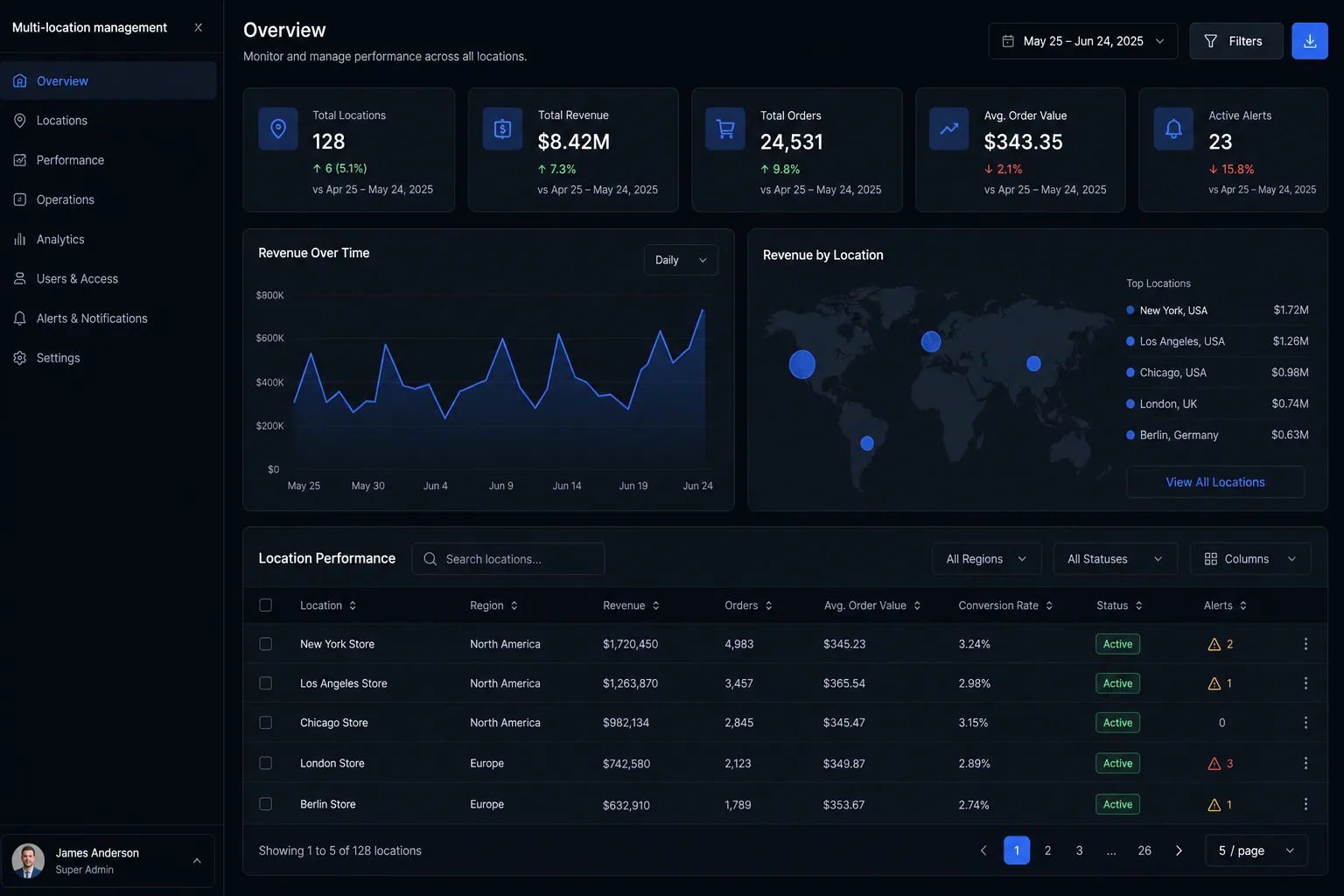This screenshot has height=896, width=1344.
Task: Click the Total Revenue dollar icon
Action: coord(502,129)
